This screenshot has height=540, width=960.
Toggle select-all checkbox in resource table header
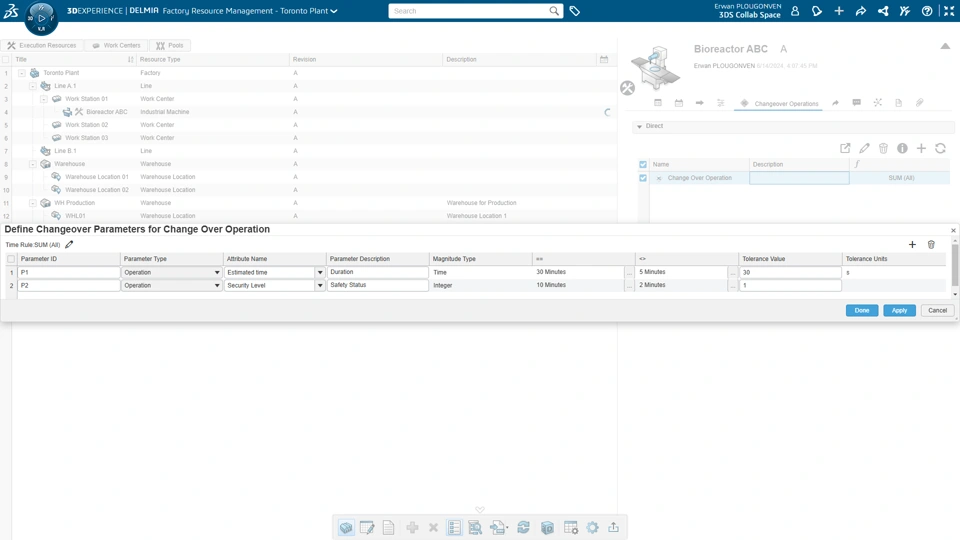click(6, 59)
